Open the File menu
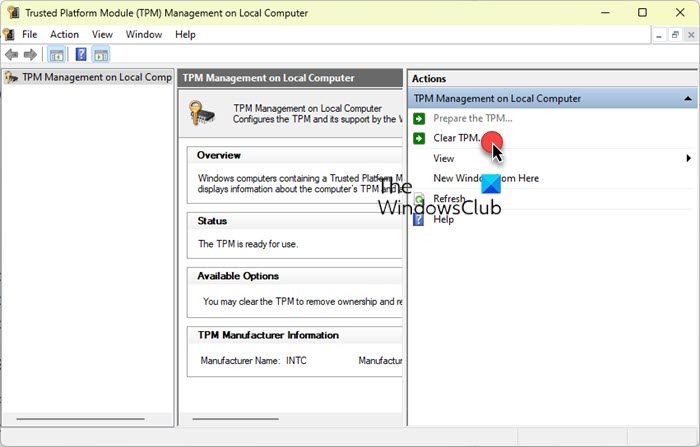This screenshot has width=700, height=447. tap(29, 34)
